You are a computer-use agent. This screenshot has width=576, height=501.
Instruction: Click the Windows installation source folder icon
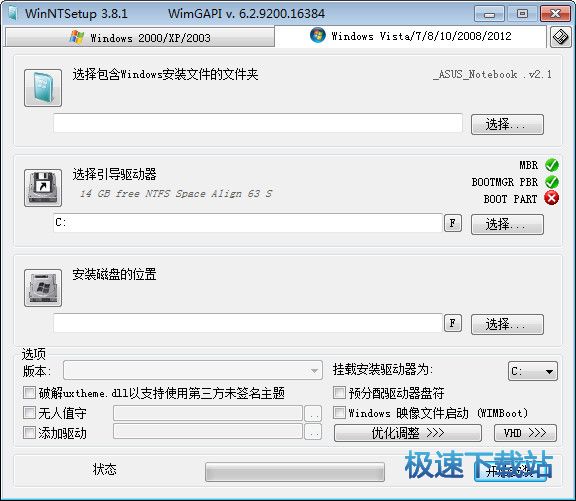click(x=43, y=88)
